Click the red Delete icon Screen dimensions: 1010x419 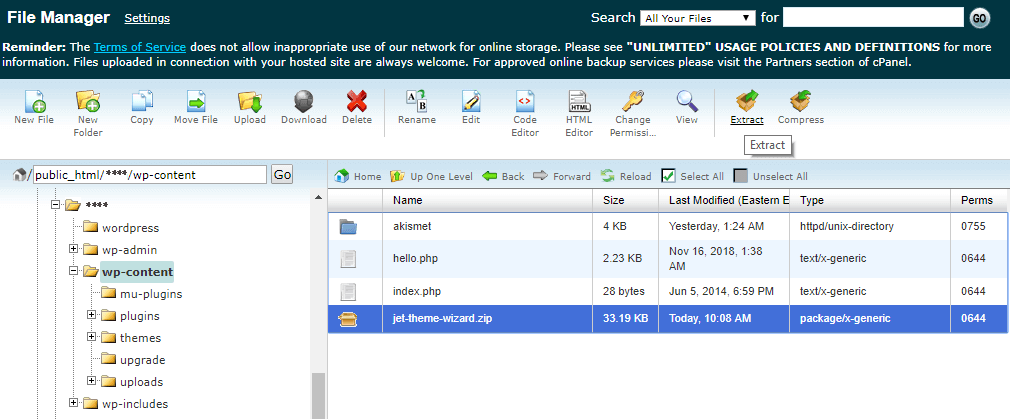tap(357, 102)
